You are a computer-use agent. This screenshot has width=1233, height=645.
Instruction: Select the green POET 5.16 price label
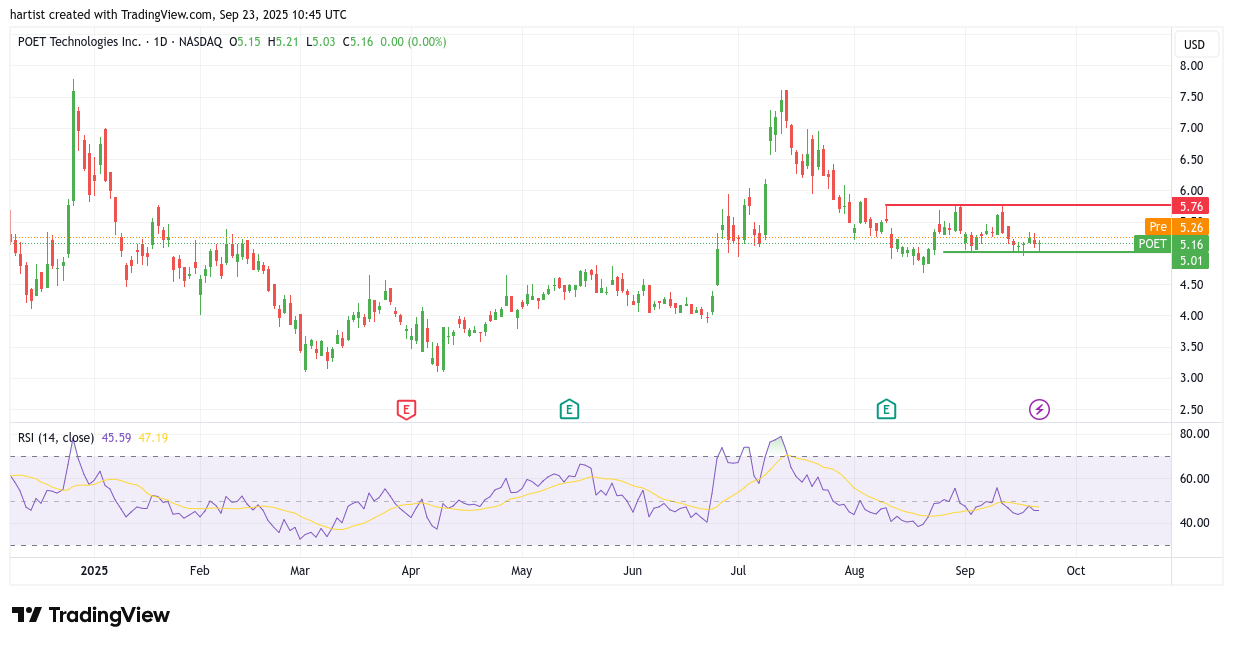tap(1172, 244)
